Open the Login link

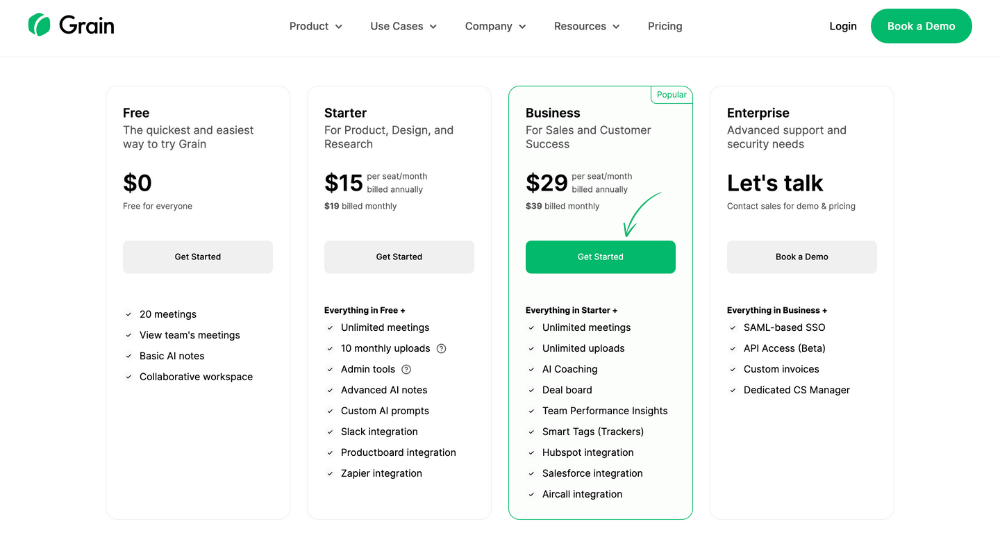click(842, 26)
